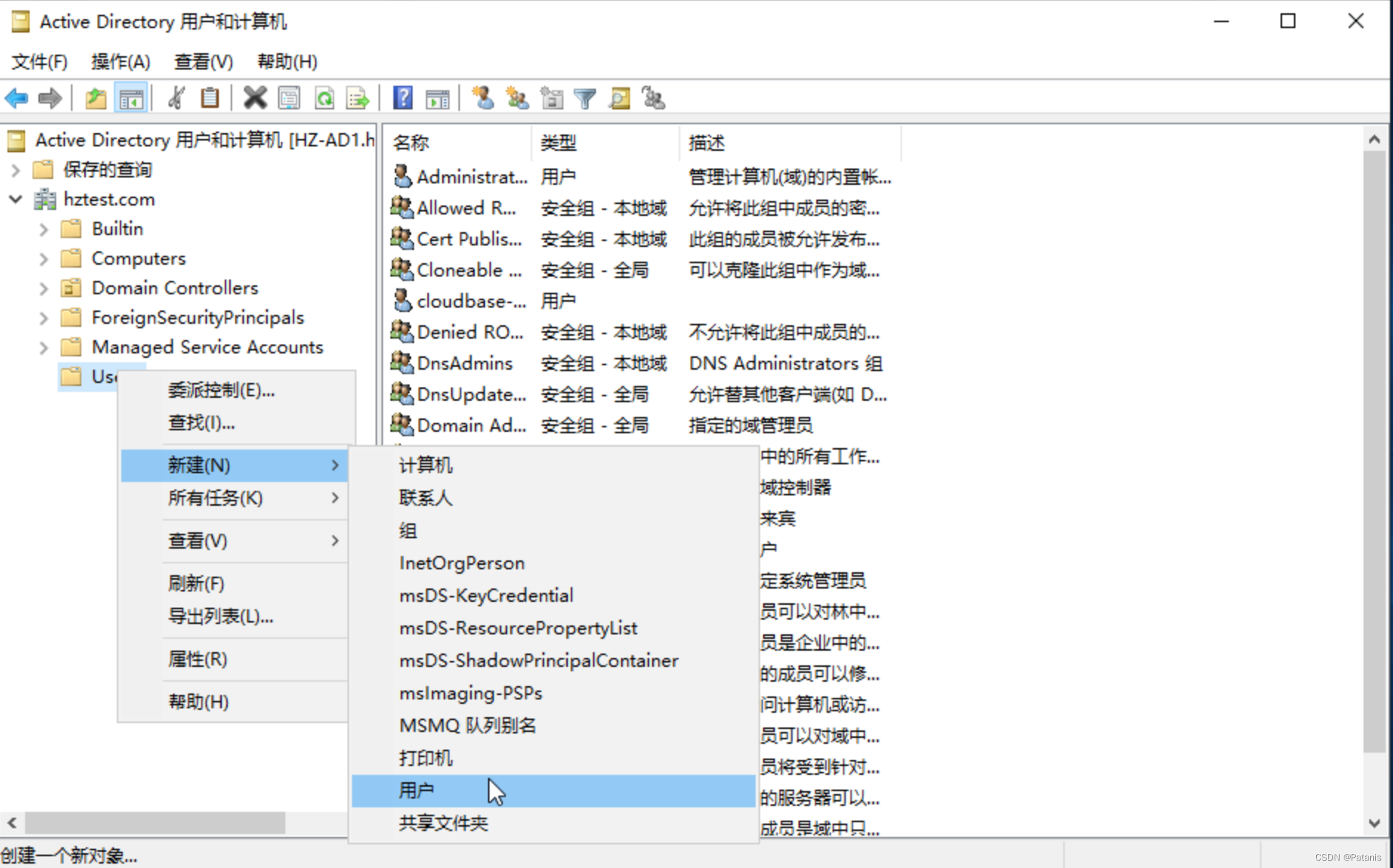
Task: Expand the Computers tree node
Action: pyautogui.click(x=44, y=259)
